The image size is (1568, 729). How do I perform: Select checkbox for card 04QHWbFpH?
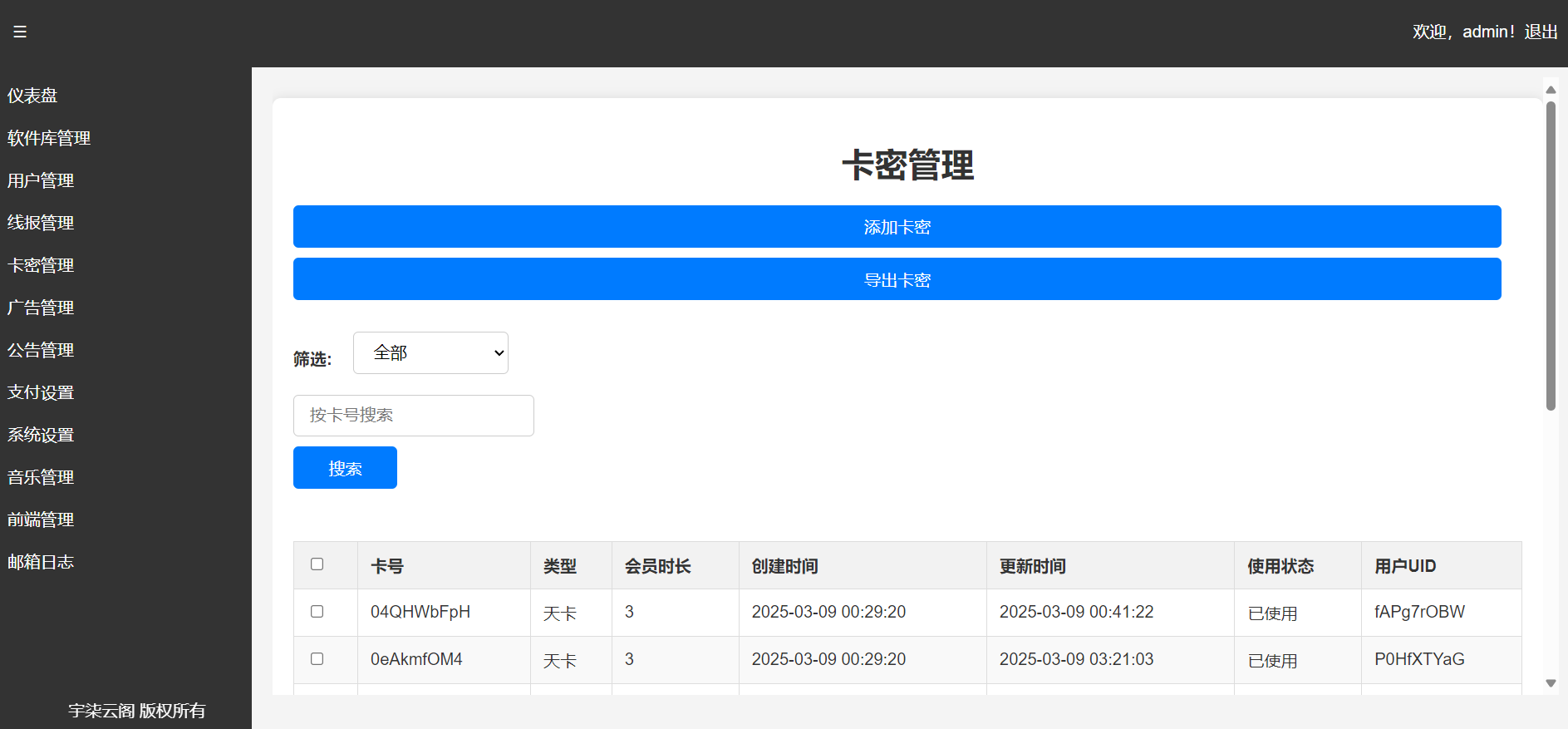[x=317, y=612]
